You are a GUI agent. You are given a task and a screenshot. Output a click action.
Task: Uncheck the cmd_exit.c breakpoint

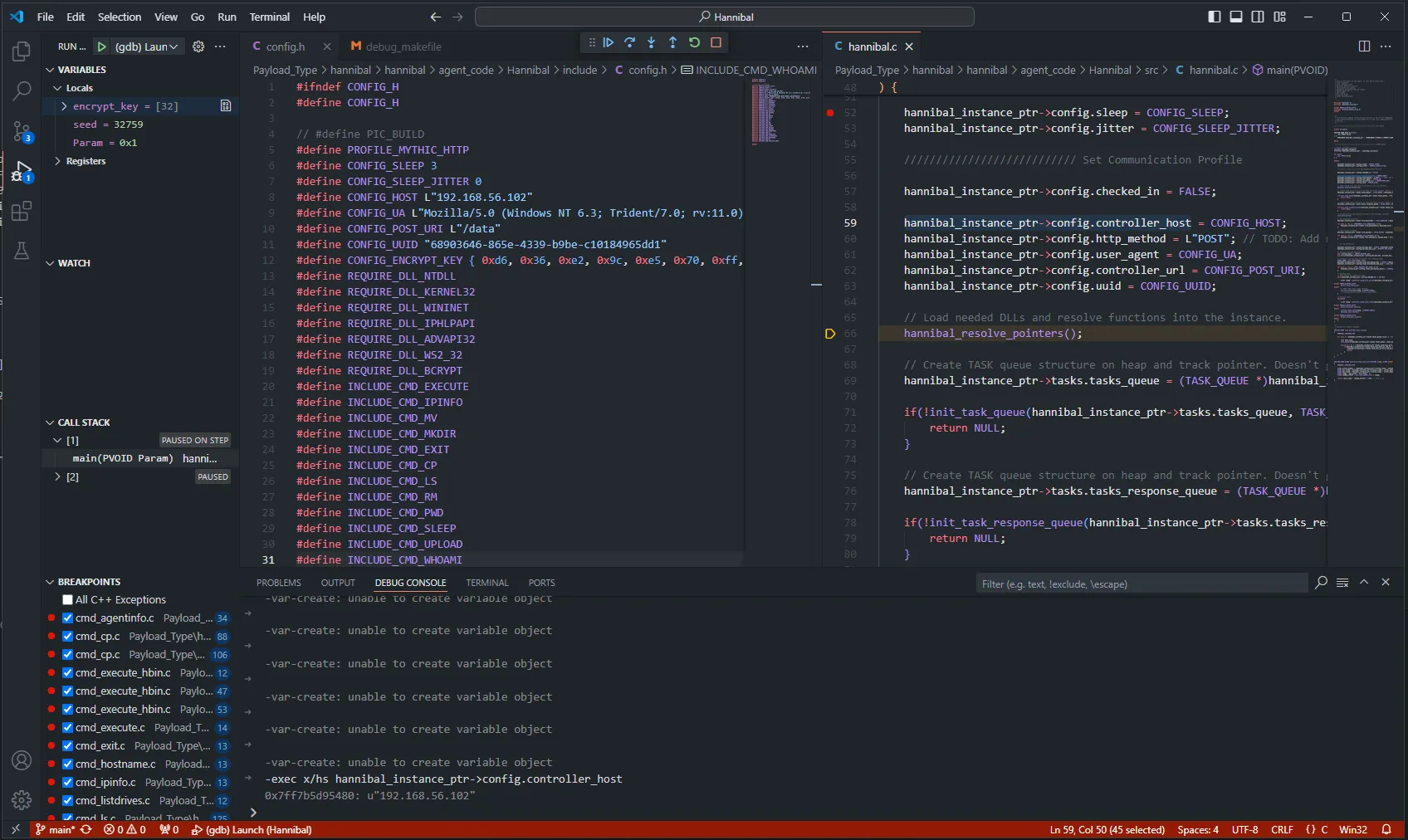click(x=68, y=746)
